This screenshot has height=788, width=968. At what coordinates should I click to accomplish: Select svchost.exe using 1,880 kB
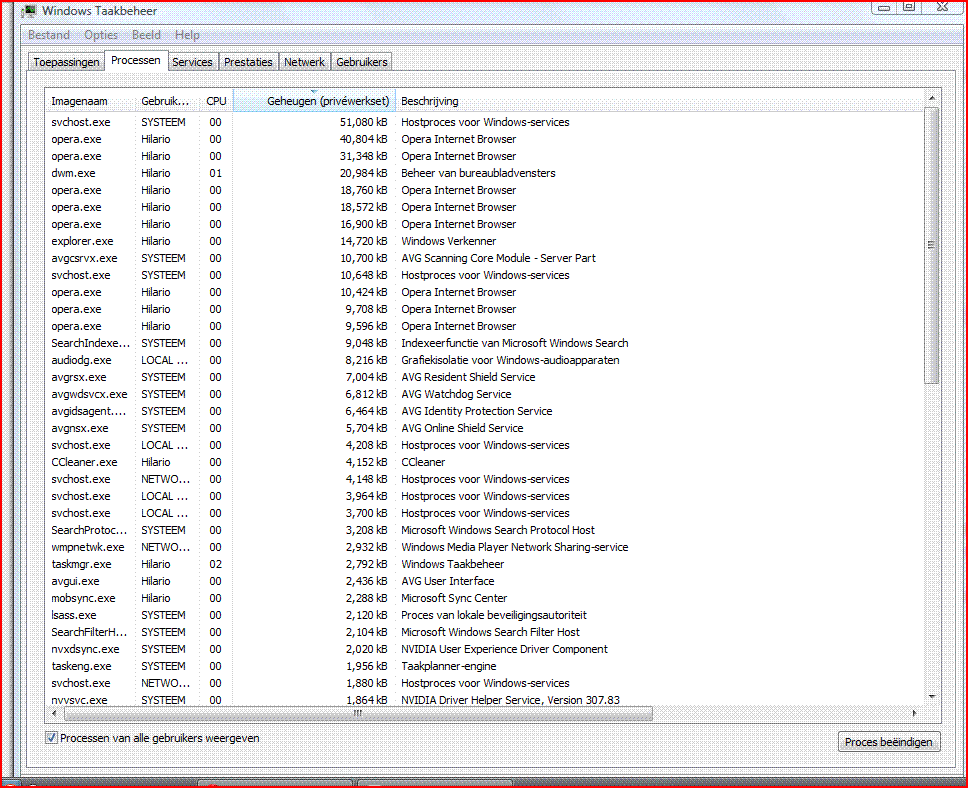pos(484,683)
